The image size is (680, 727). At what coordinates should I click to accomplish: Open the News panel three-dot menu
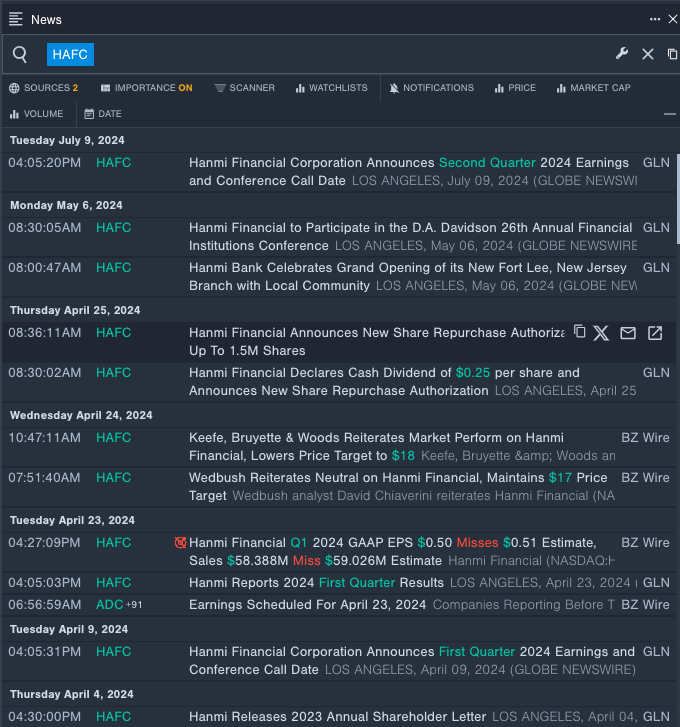[x=654, y=19]
